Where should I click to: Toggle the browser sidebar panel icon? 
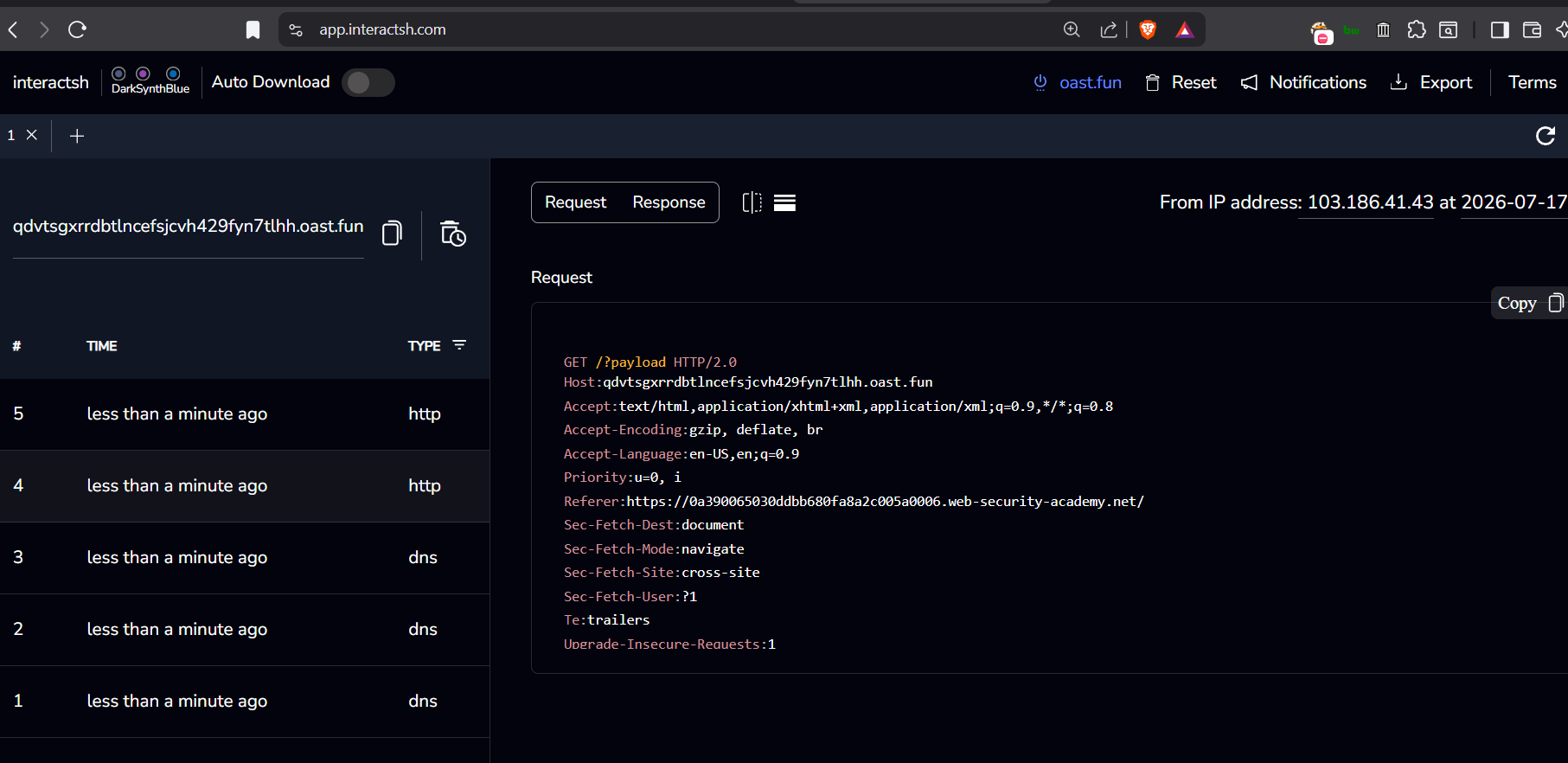point(1500,30)
